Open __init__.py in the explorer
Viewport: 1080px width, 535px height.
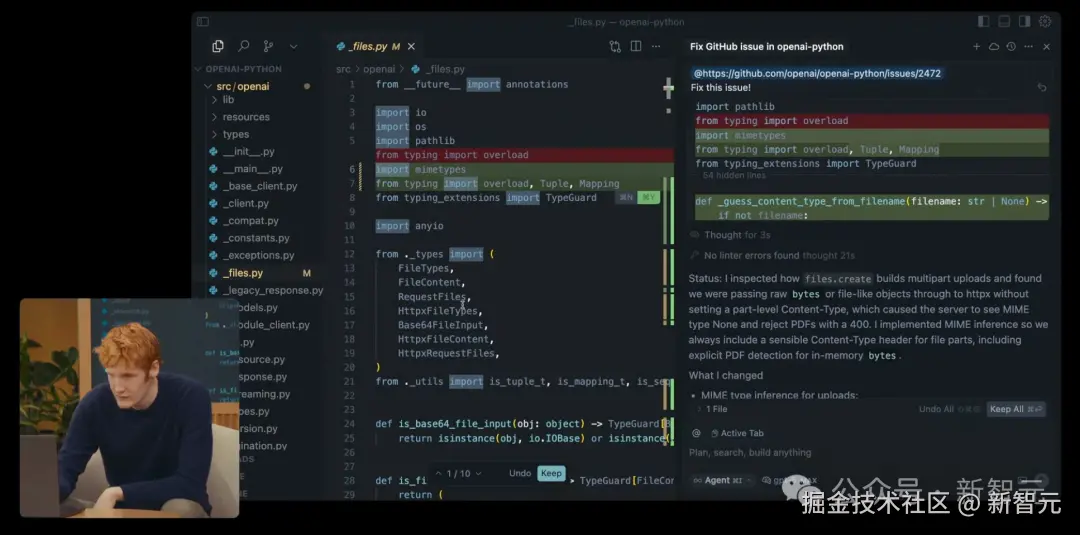pos(248,151)
